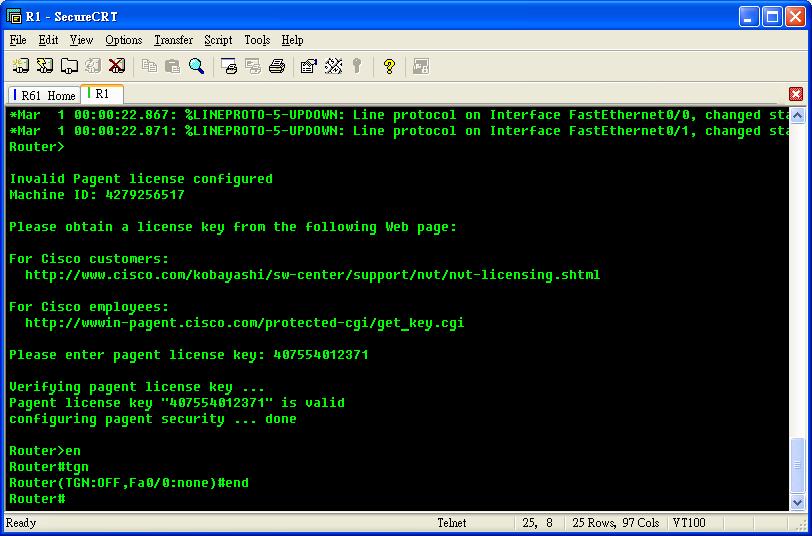Click the '25 Rows, 97 Cols' status
The image size is (812, 536).
click(616, 523)
